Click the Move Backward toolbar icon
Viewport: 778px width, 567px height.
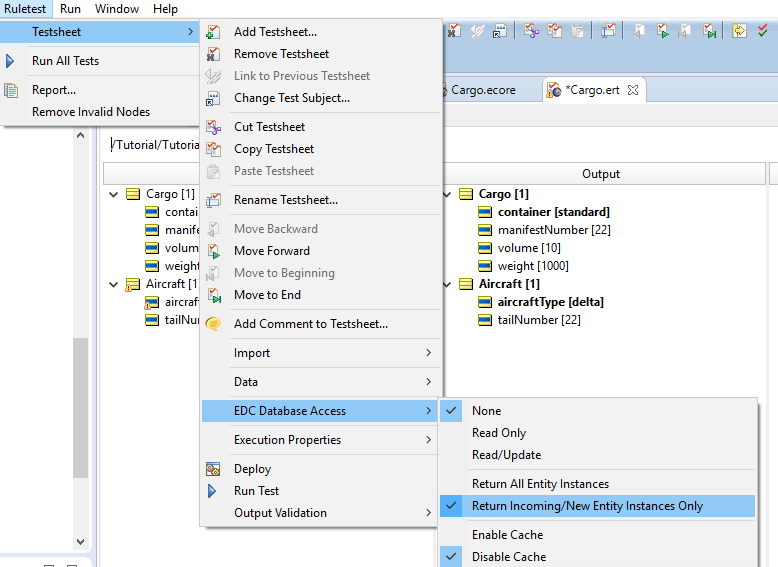(639, 31)
